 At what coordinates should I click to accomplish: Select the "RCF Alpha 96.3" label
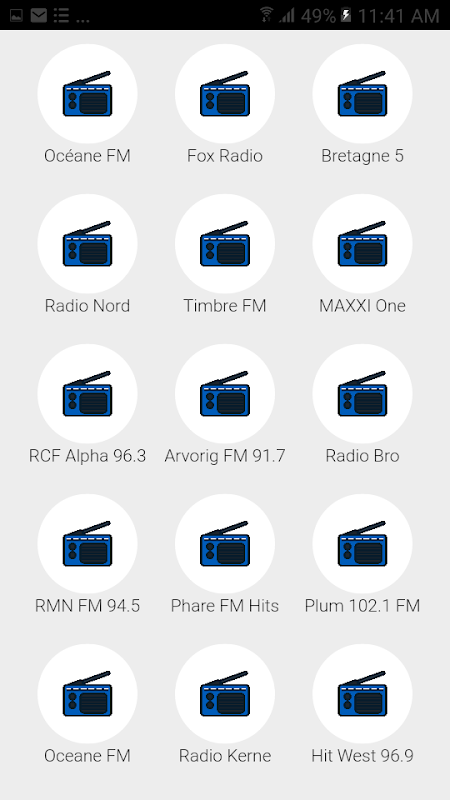87,456
